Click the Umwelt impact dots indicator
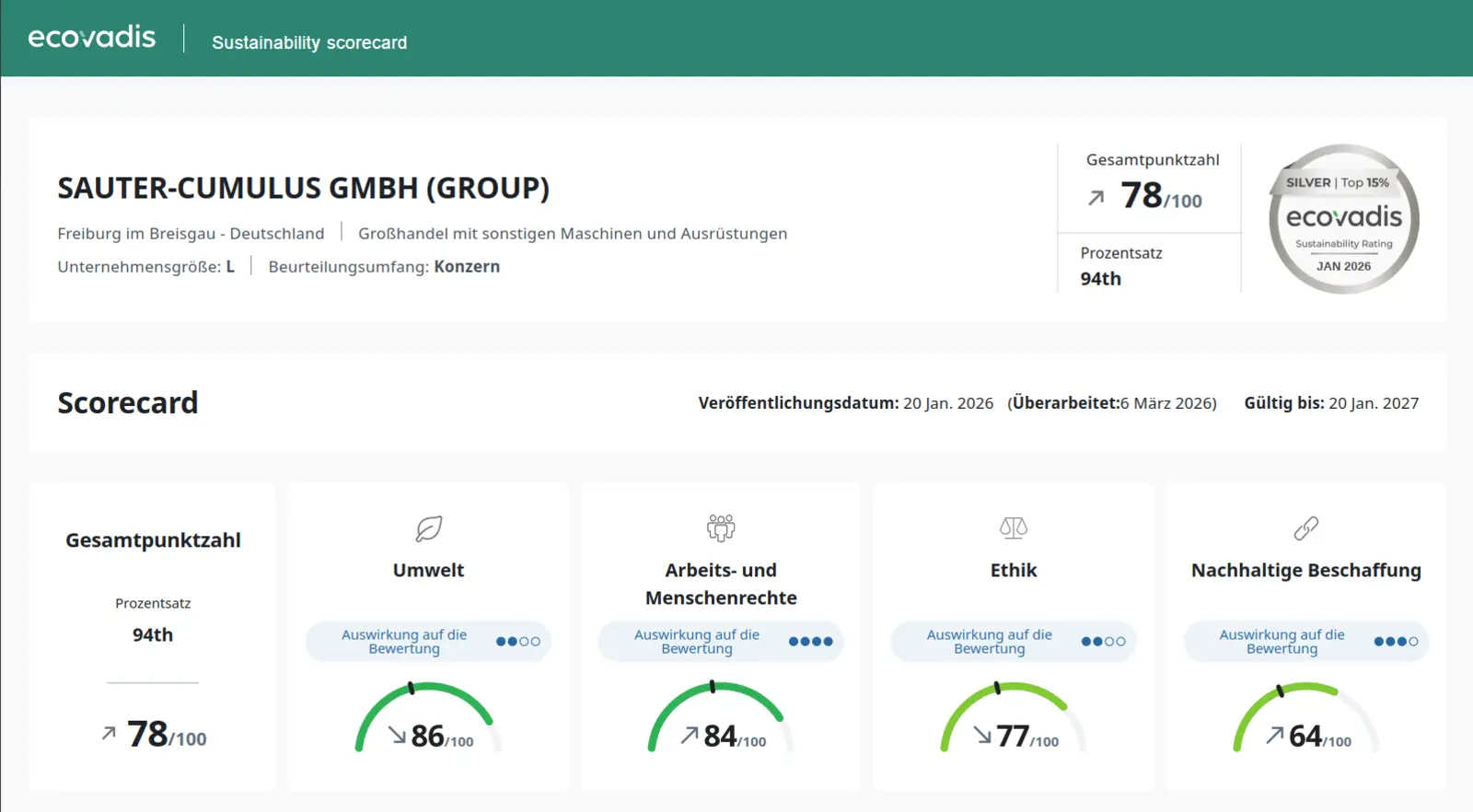The image size is (1473, 812). pos(518,642)
